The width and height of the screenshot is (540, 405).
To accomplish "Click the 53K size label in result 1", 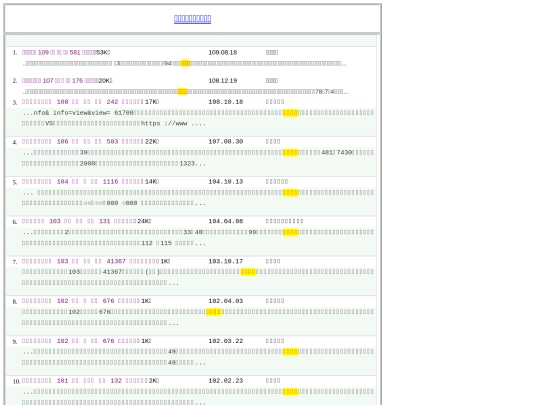I will point(102,52).
